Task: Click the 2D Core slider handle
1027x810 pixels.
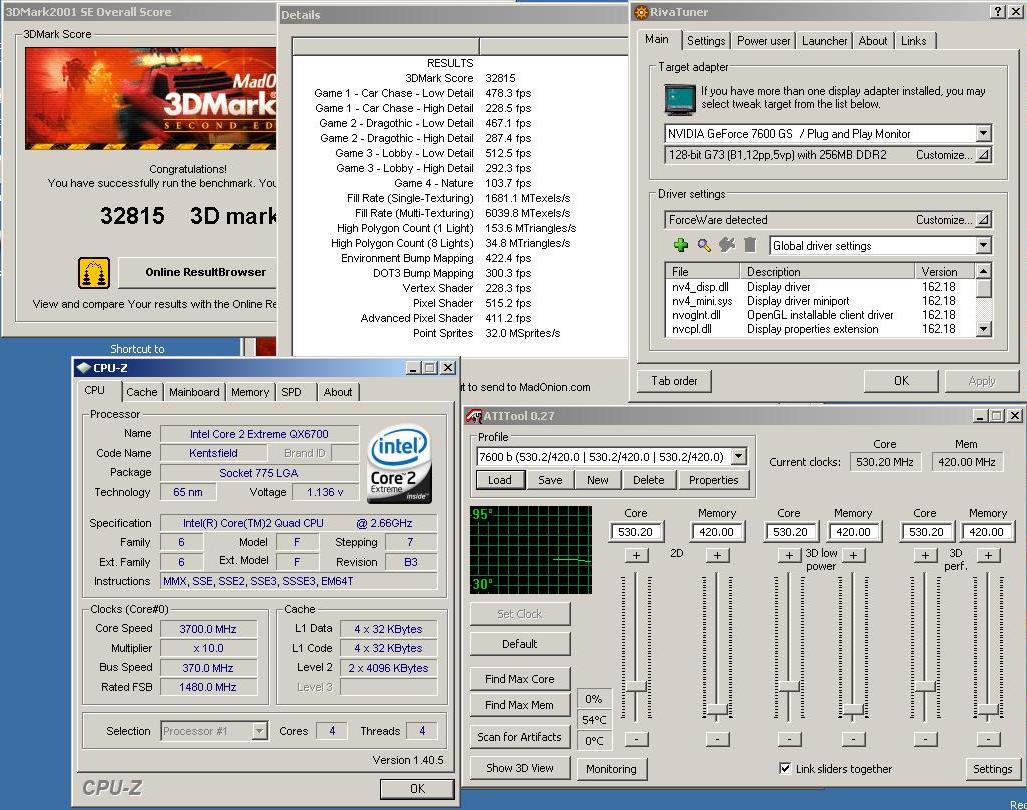Action: [x=636, y=686]
